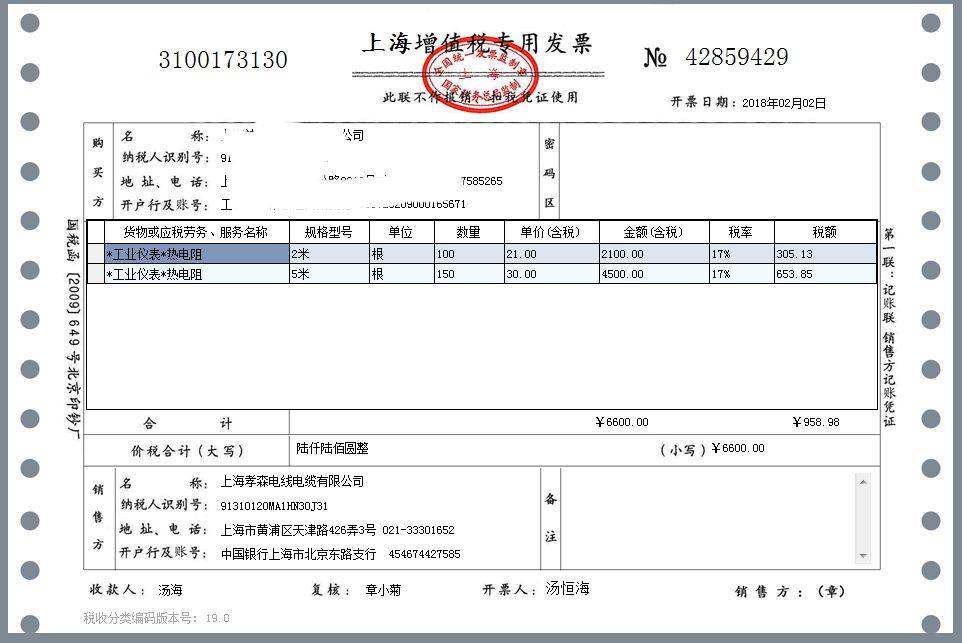The image size is (962, 643).
Task: Click the 2米 specification cell
Action: [x=329, y=253]
